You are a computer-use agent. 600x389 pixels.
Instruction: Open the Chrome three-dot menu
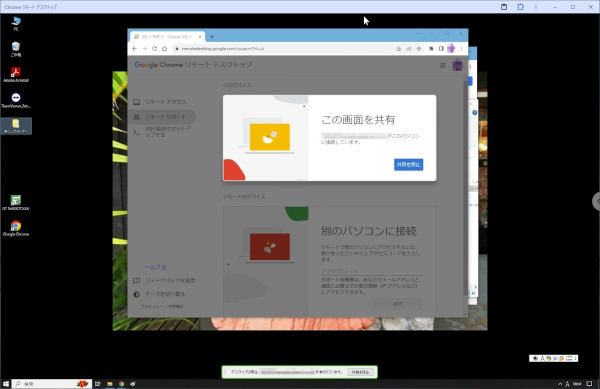point(461,49)
